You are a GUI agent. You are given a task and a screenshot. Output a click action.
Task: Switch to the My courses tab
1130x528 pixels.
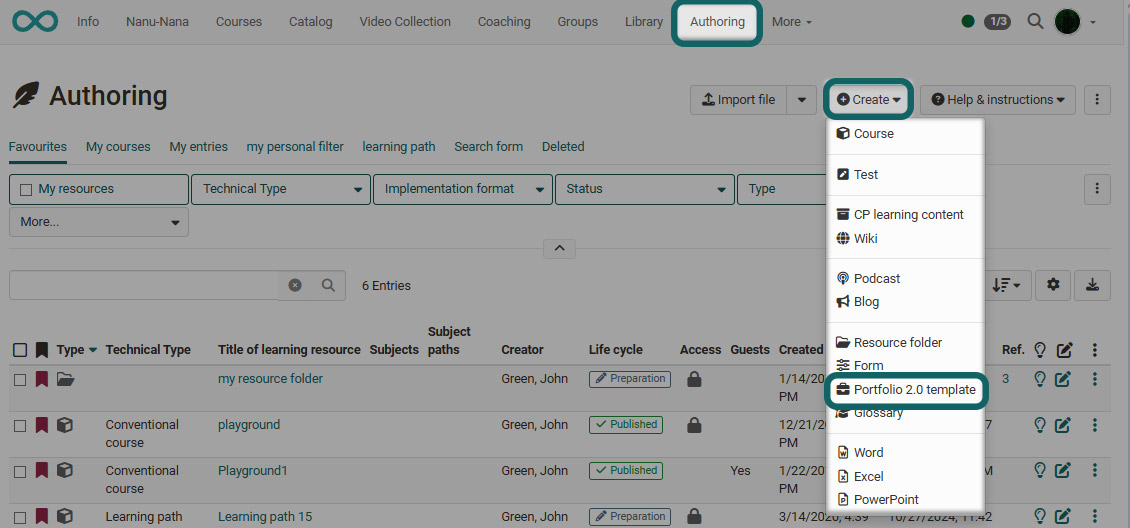coord(118,147)
